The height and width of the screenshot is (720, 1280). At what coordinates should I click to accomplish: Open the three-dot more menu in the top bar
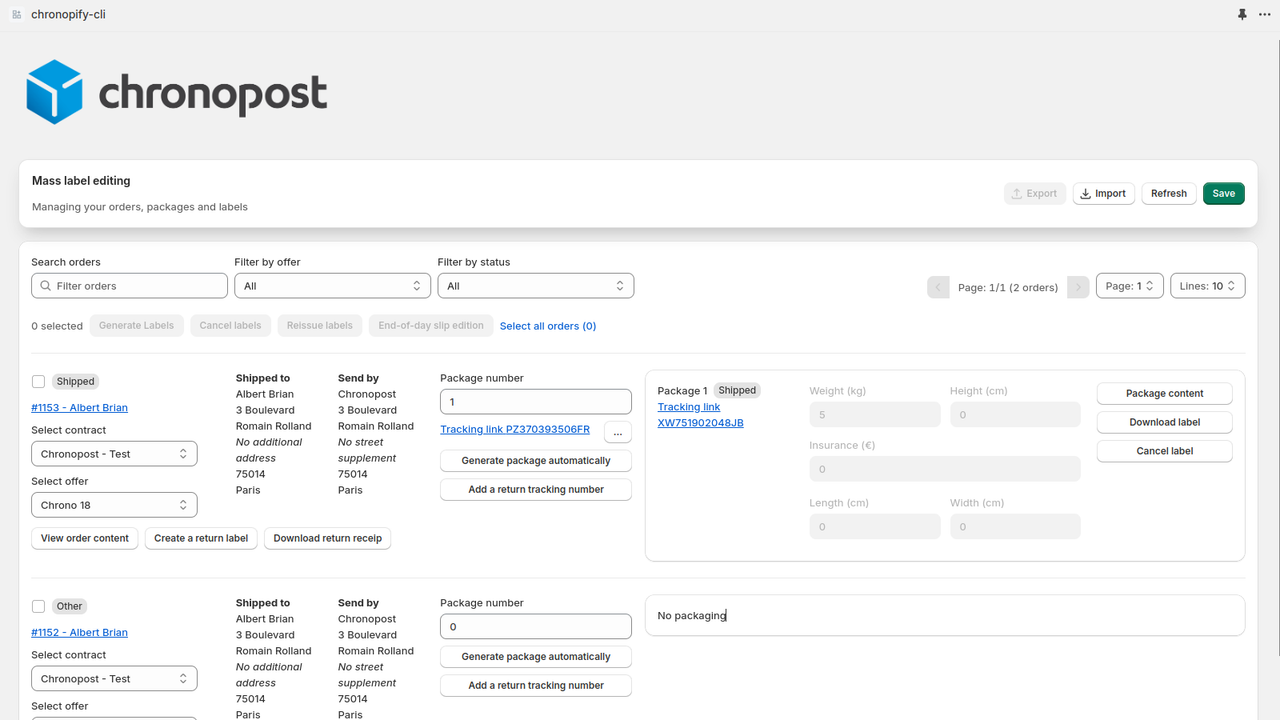1265,15
